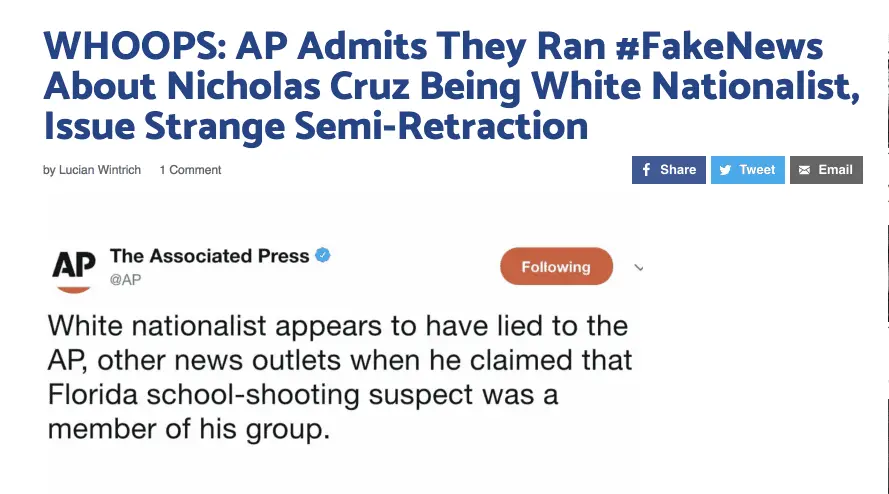
Task: Click the blue verified checkmark badge
Action: 322,256
